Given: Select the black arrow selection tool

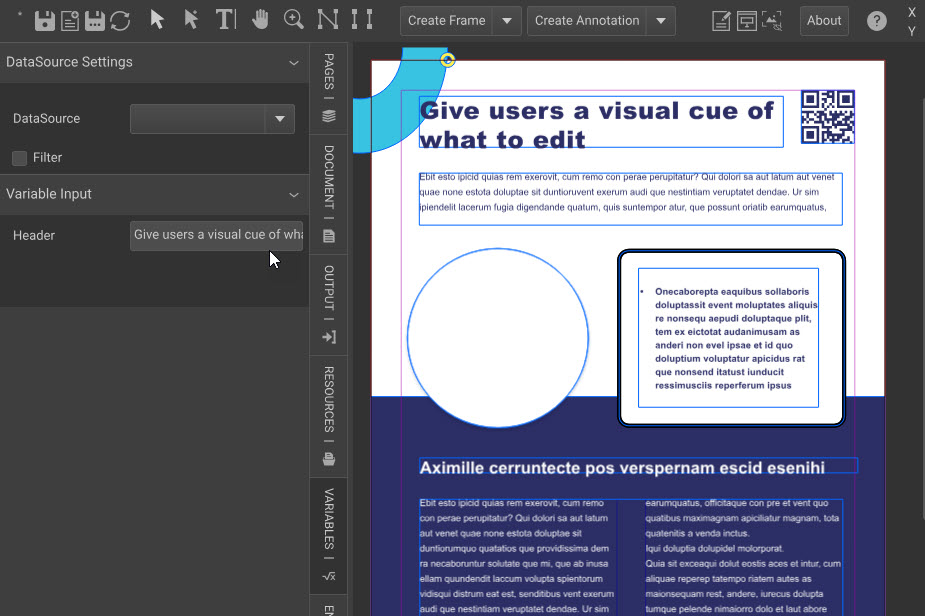Looking at the screenshot, I should pos(157,20).
